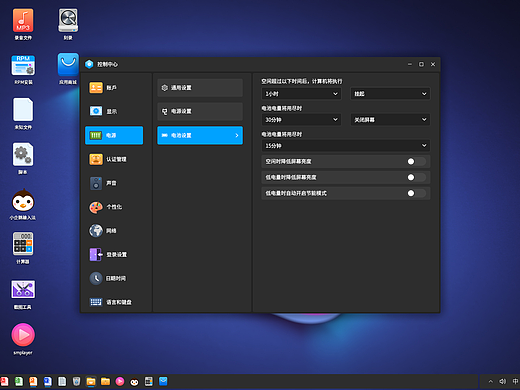This screenshot has width=520, height=390.
Task: Toggle 空闲时降低屏幕亮度 switch
Action: 416,161
